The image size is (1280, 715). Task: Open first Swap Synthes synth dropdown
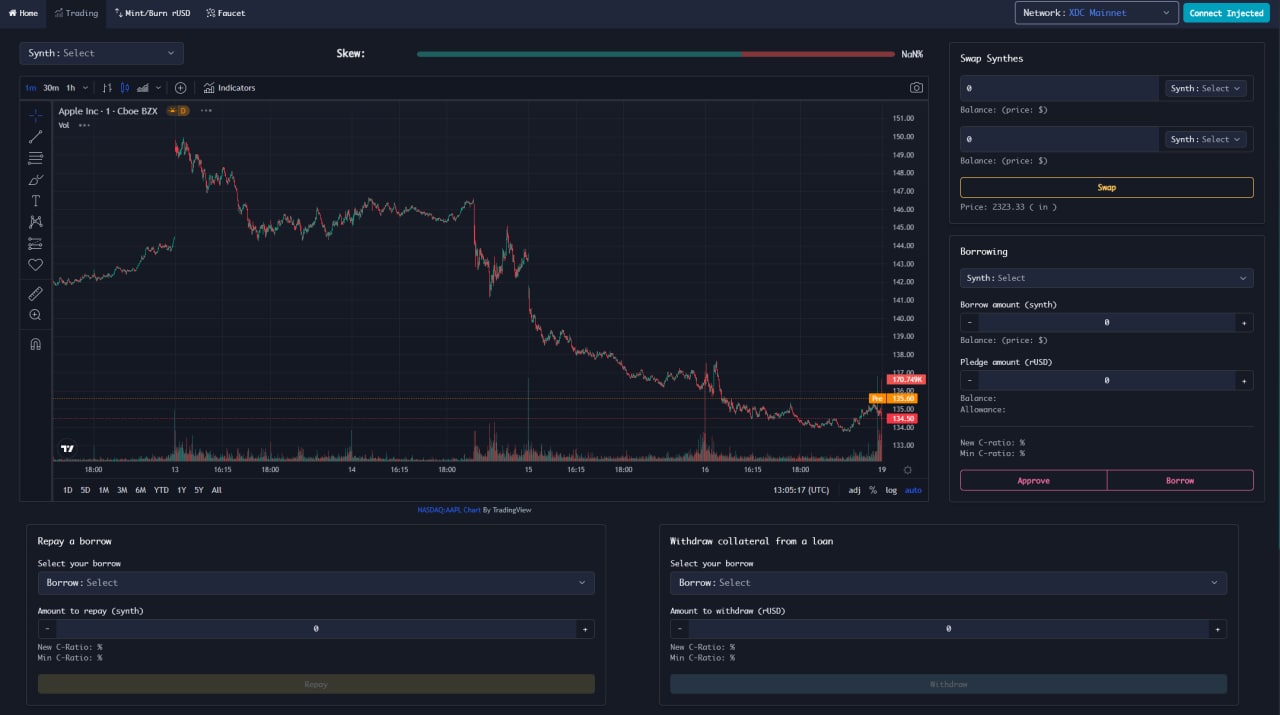1206,88
